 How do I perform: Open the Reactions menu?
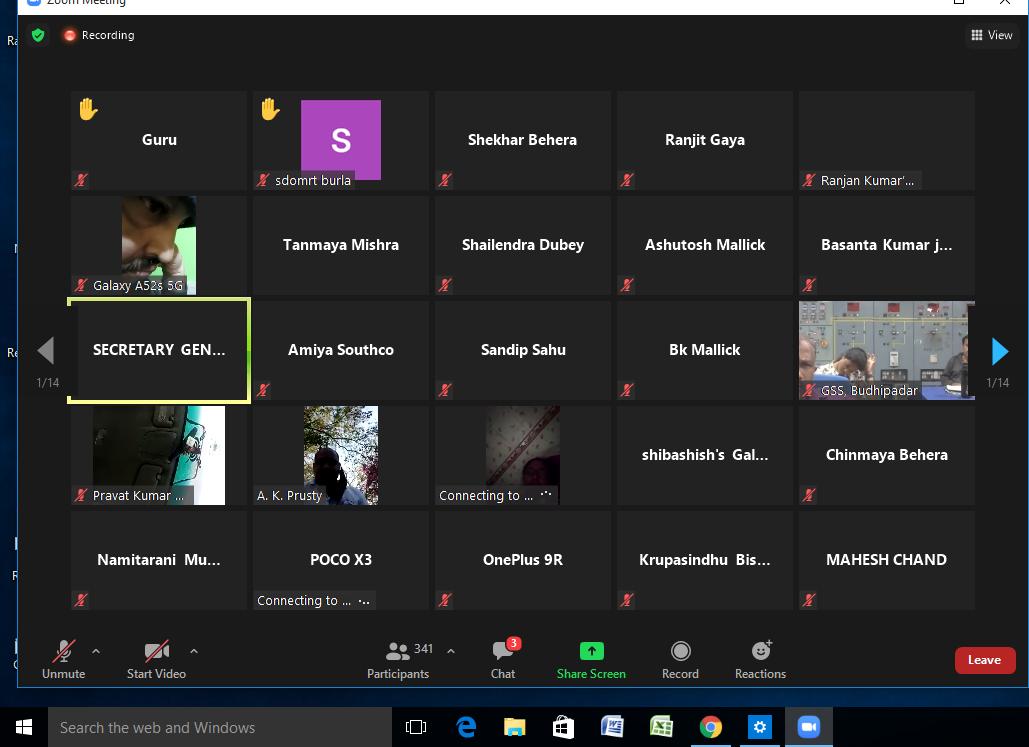tap(761, 660)
